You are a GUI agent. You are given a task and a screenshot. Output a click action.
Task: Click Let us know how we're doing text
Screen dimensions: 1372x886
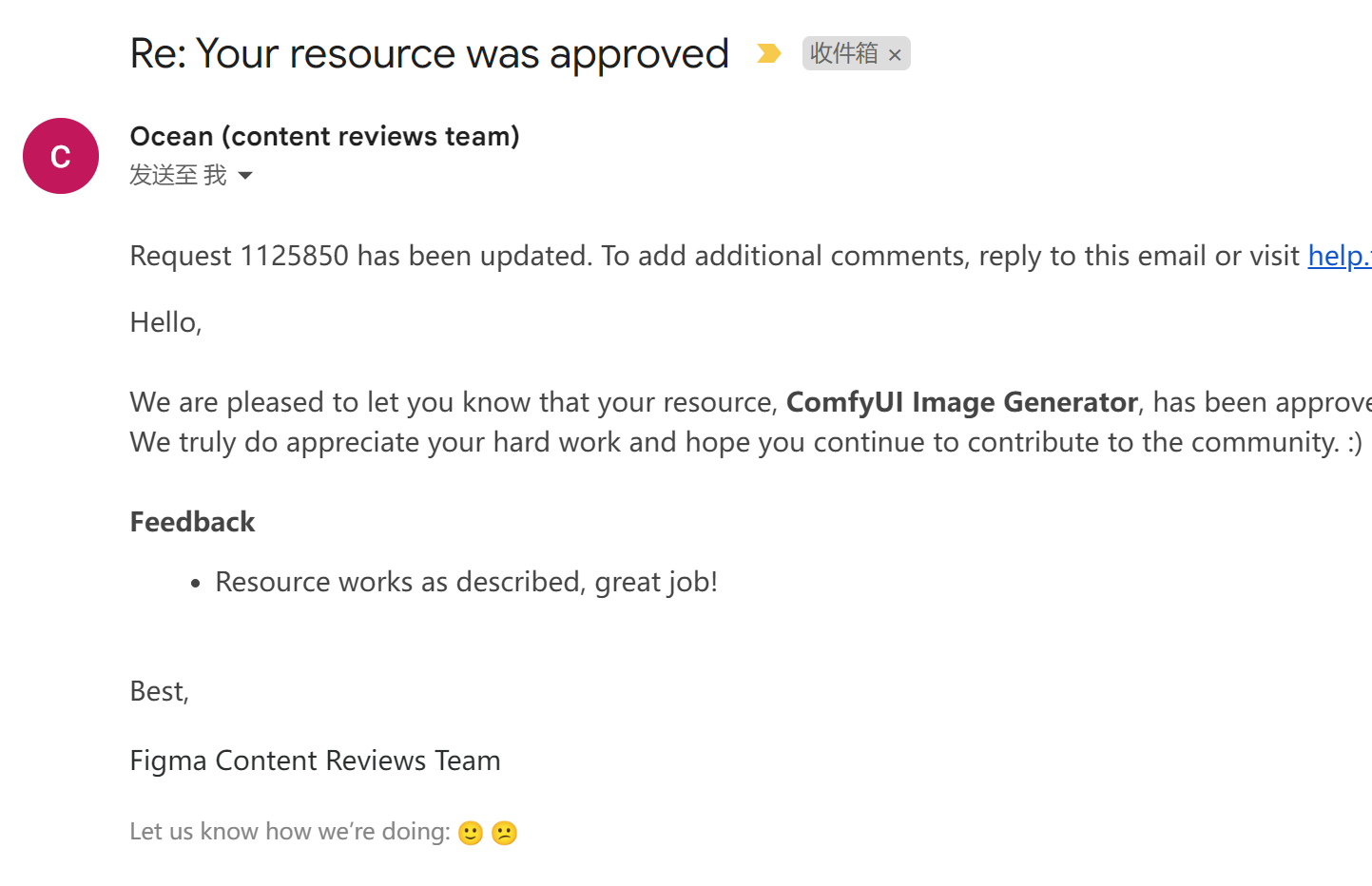[290, 832]
